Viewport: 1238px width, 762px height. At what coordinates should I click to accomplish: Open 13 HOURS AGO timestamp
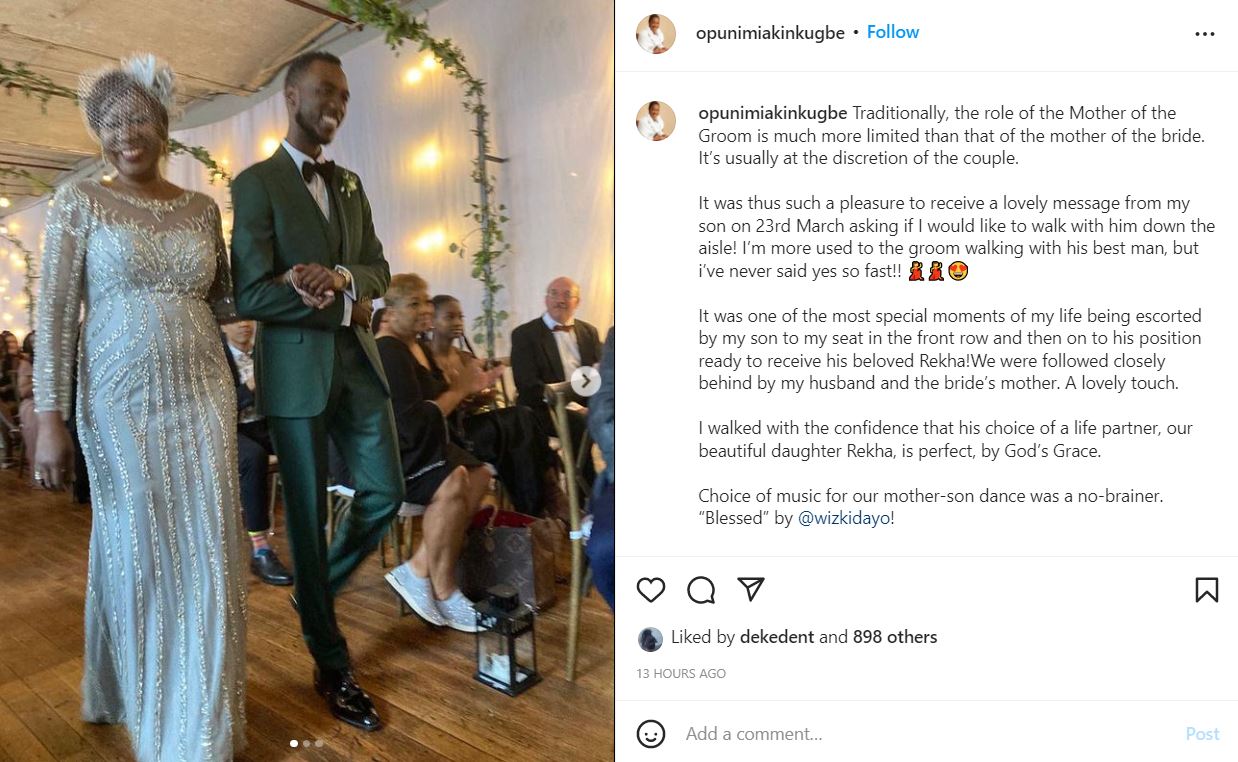click(681, 674)
